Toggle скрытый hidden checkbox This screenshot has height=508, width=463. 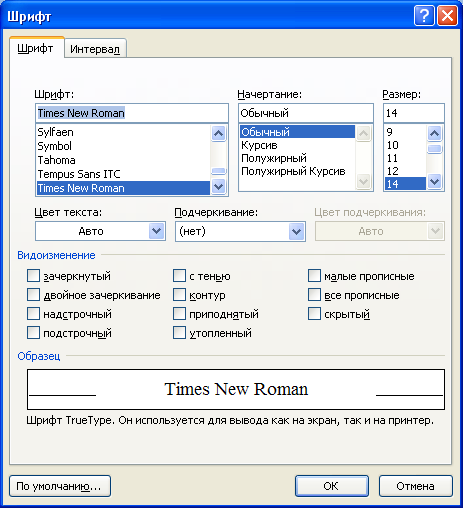click(314, 314)
